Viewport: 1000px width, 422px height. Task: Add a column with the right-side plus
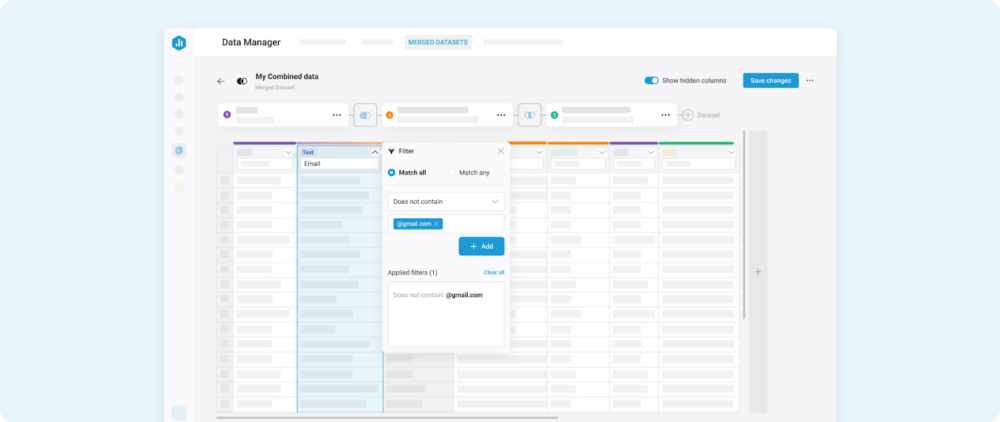click(x=758, y=272)
